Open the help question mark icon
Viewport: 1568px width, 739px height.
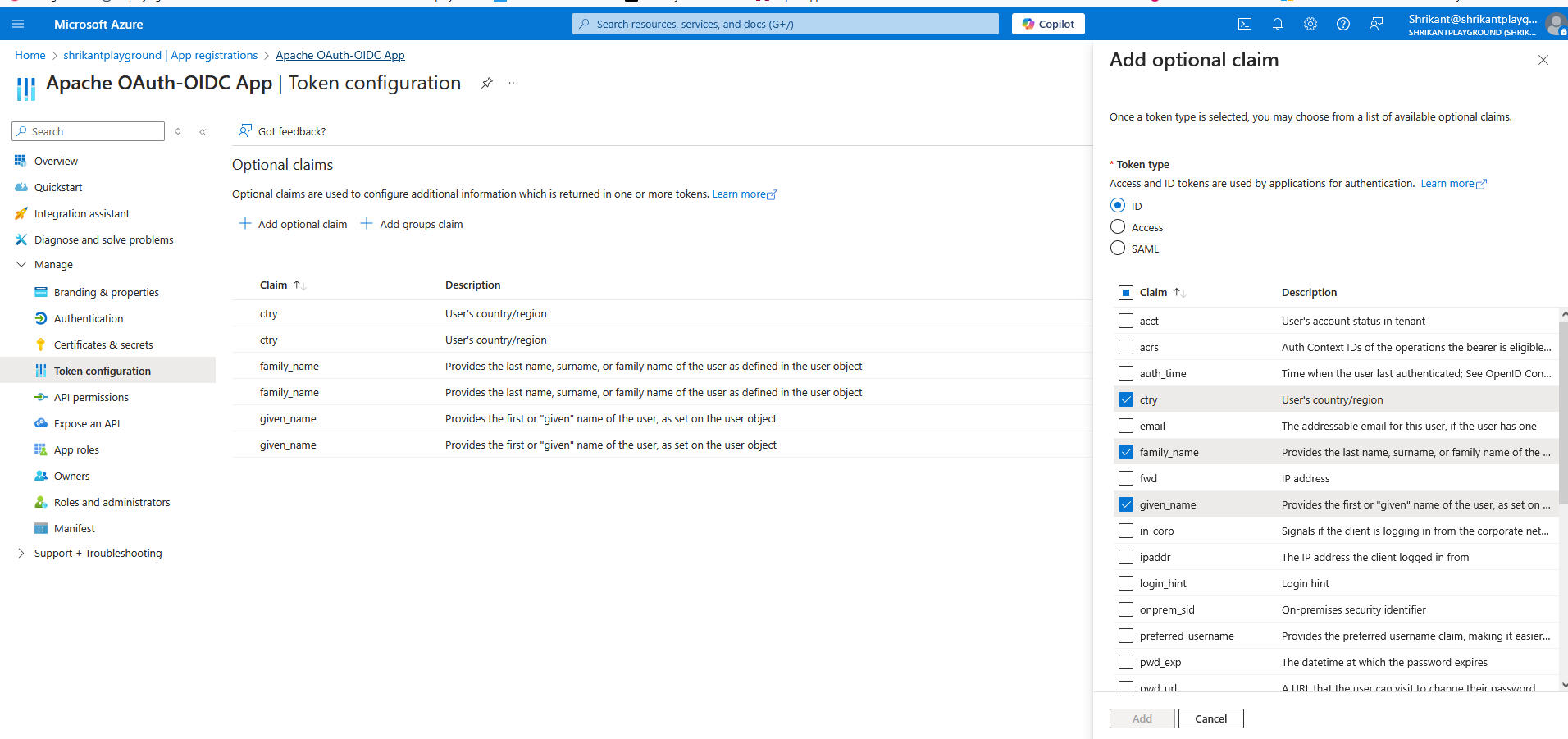pyautogui.click(x=1343, y=24)
